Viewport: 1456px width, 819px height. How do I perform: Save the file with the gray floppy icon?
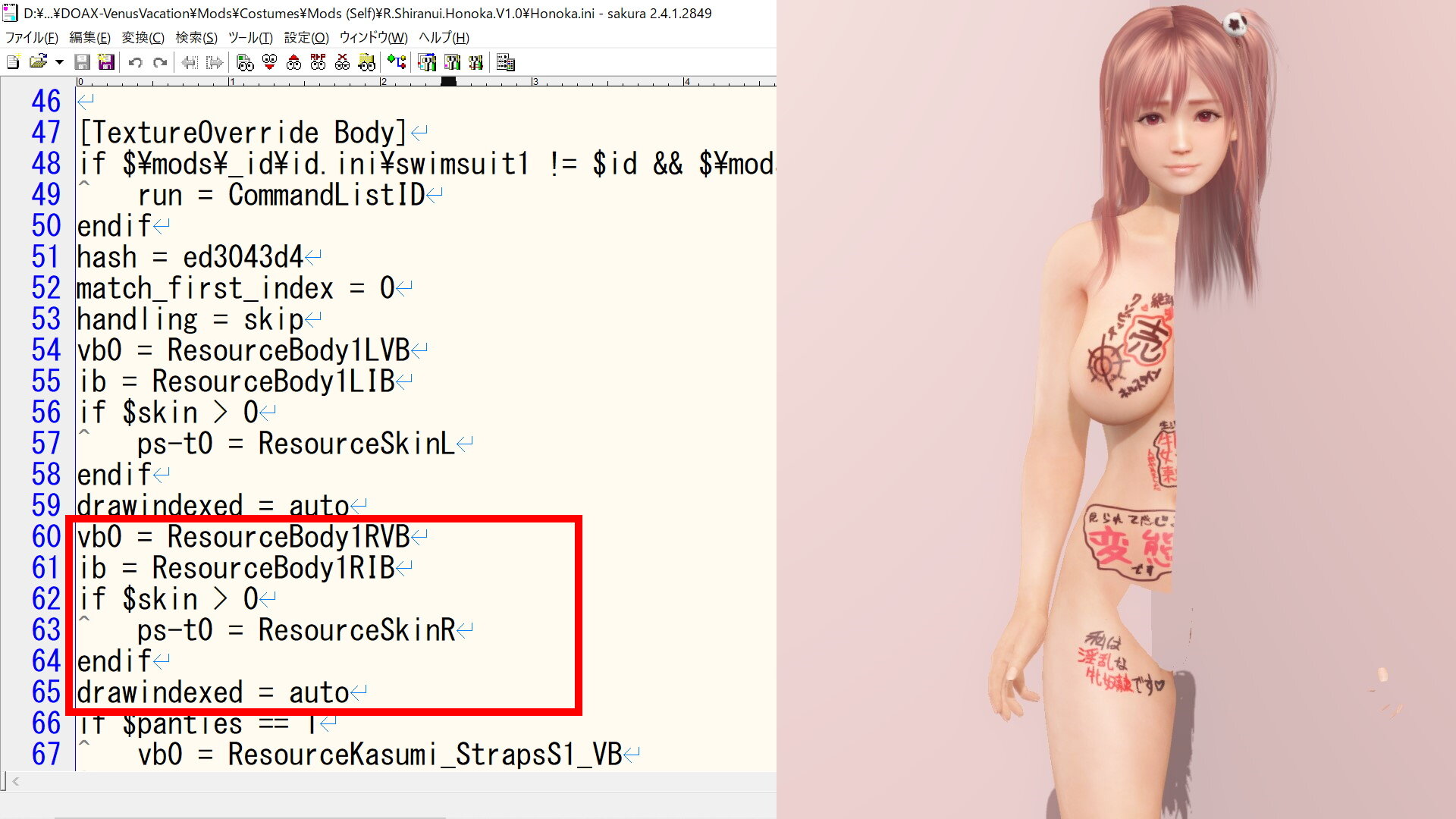82,62
